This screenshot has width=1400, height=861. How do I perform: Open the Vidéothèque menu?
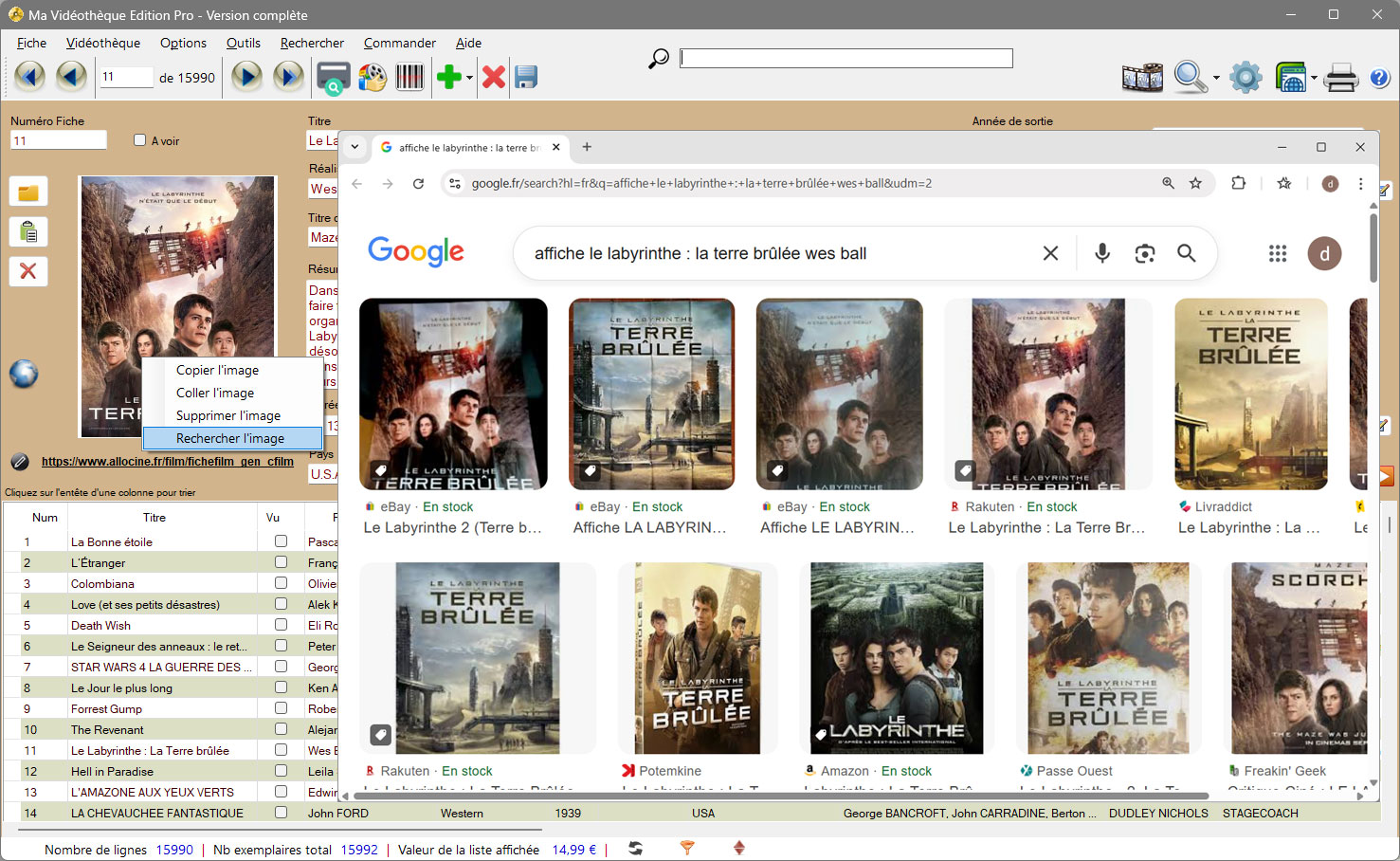tap(103, 43)
